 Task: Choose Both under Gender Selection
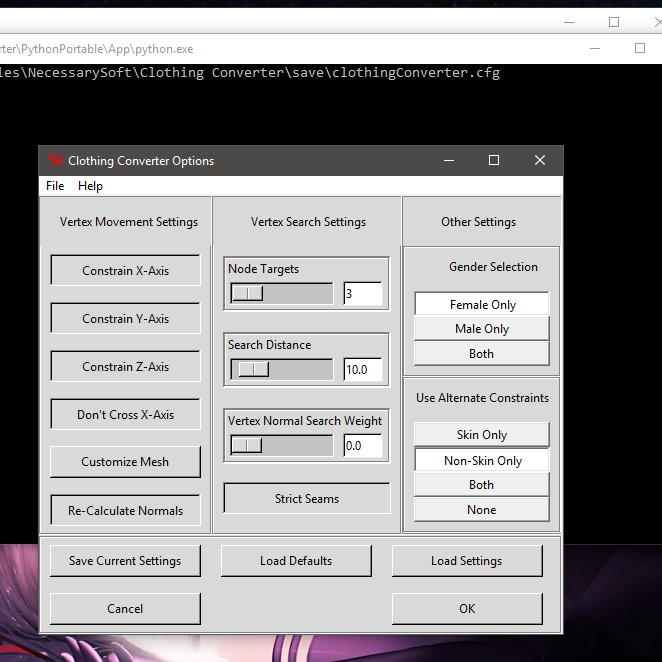[x=481, y=354]
